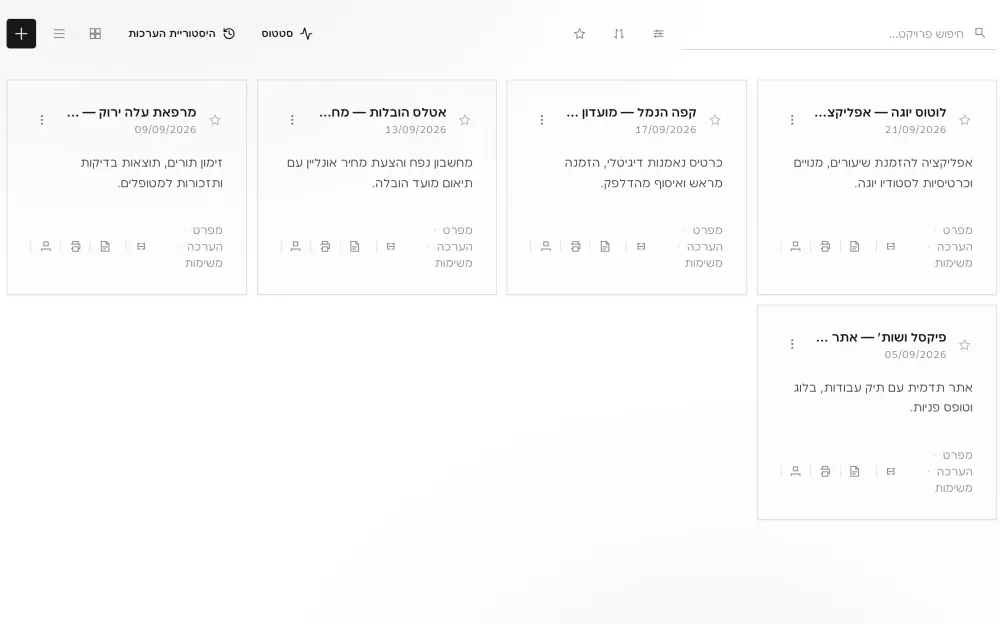
Task: Toggle favorites filter star in toolbar
Action: 579,34
